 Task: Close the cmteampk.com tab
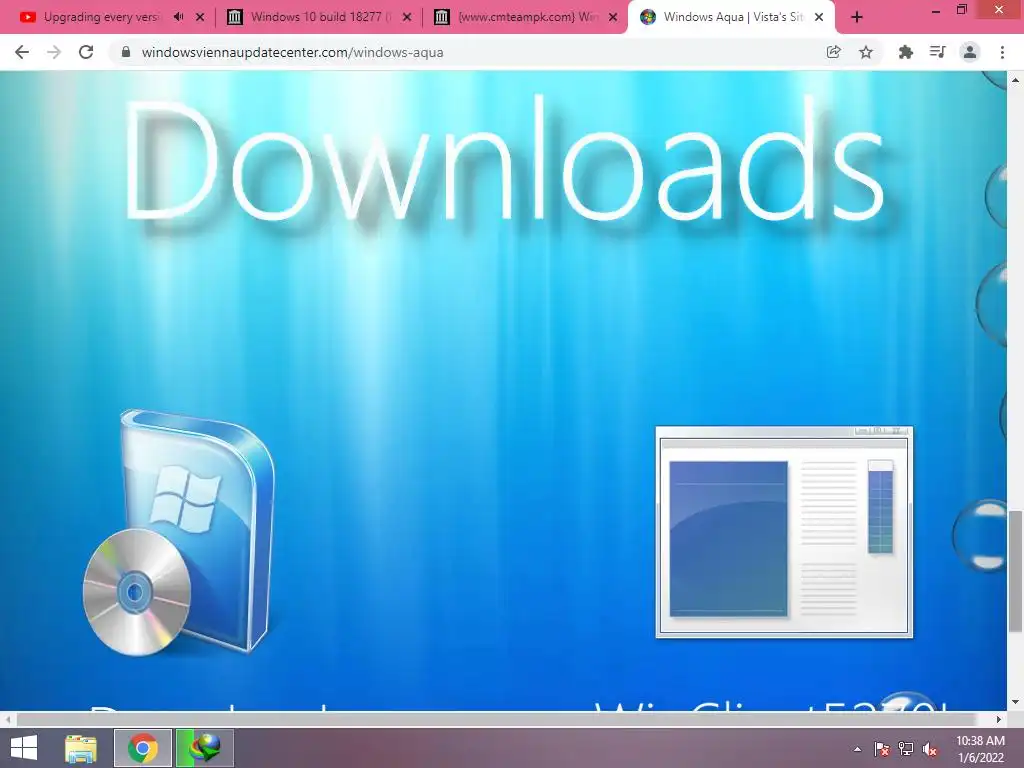(x=613, y=17)
